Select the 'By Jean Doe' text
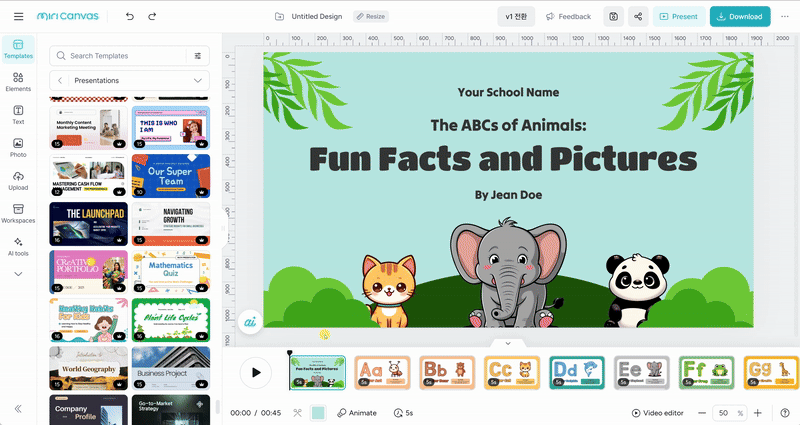800x425 pixels. 508,195
